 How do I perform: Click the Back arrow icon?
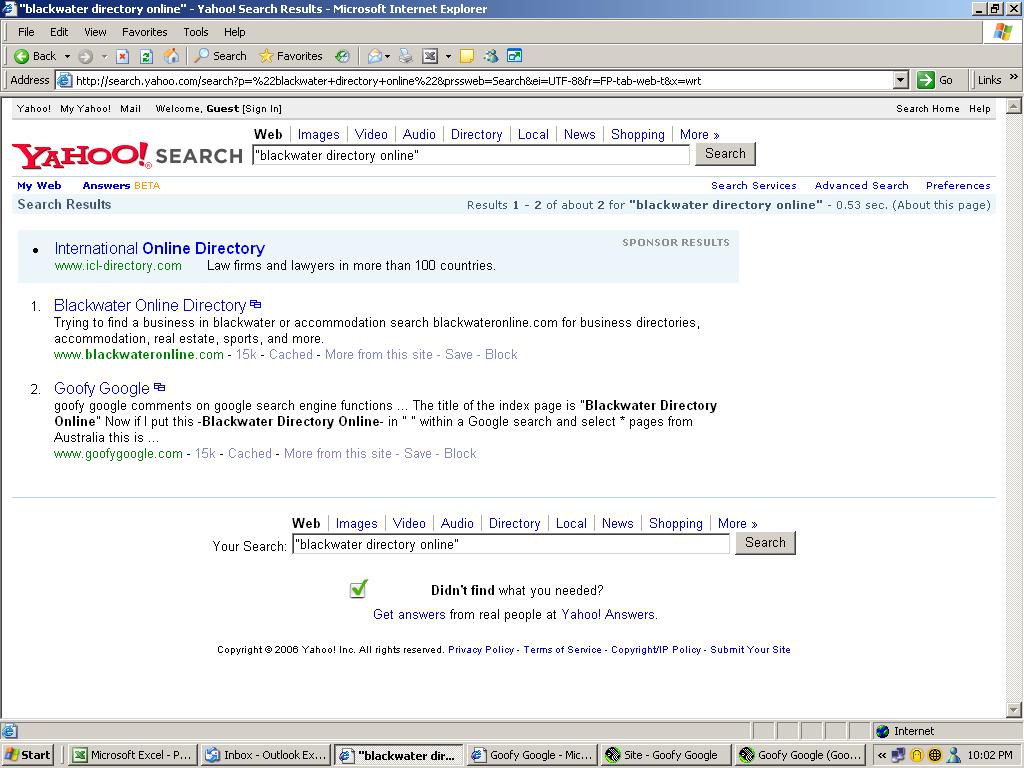(21, 56)
